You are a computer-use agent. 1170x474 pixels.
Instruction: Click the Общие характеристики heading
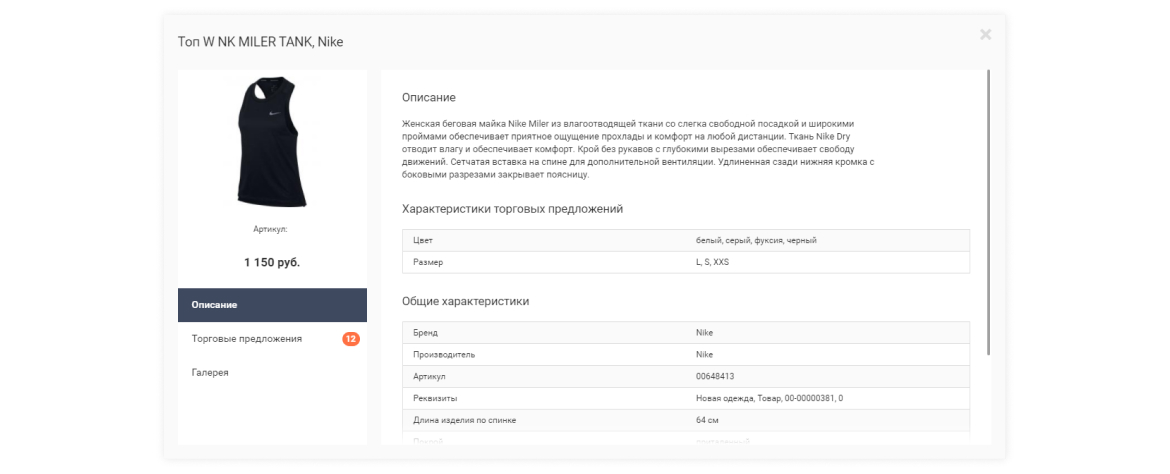pyautogui.click(x=466, y=302)
